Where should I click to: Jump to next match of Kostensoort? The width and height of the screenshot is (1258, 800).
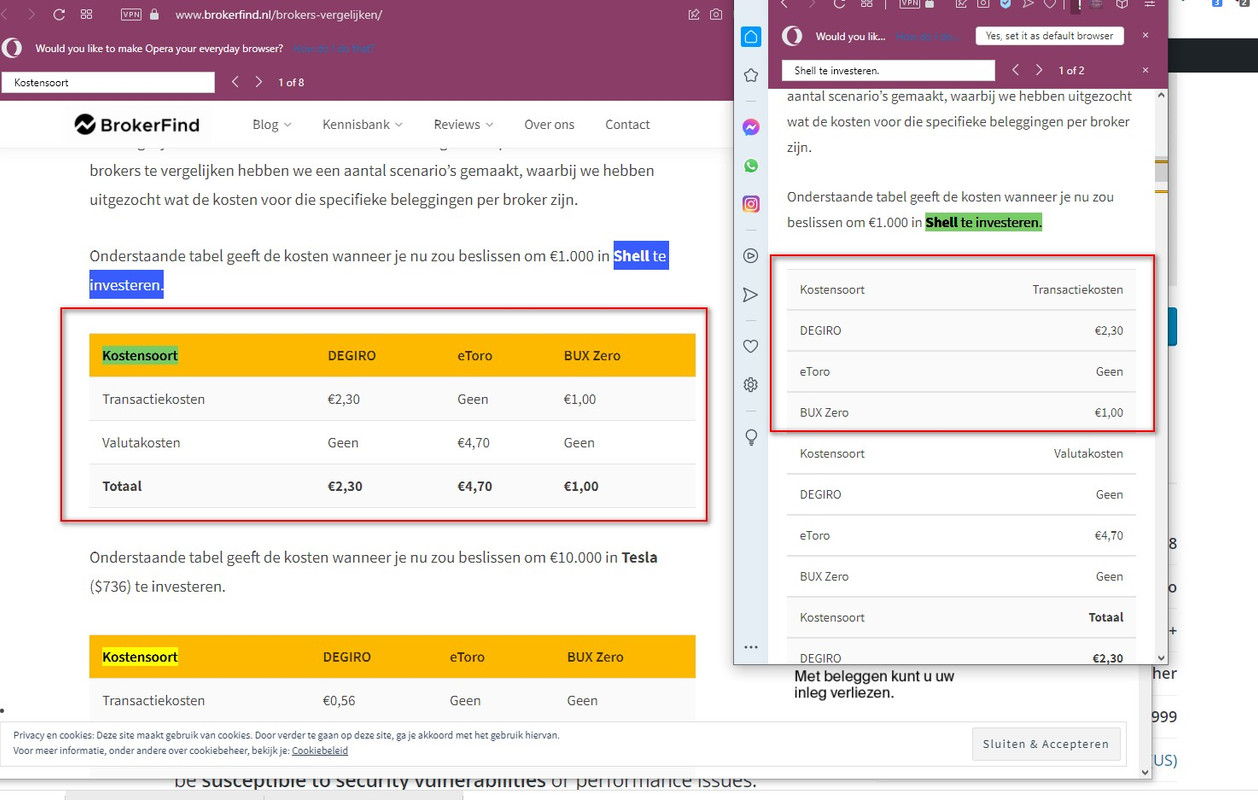coord(259,82)
